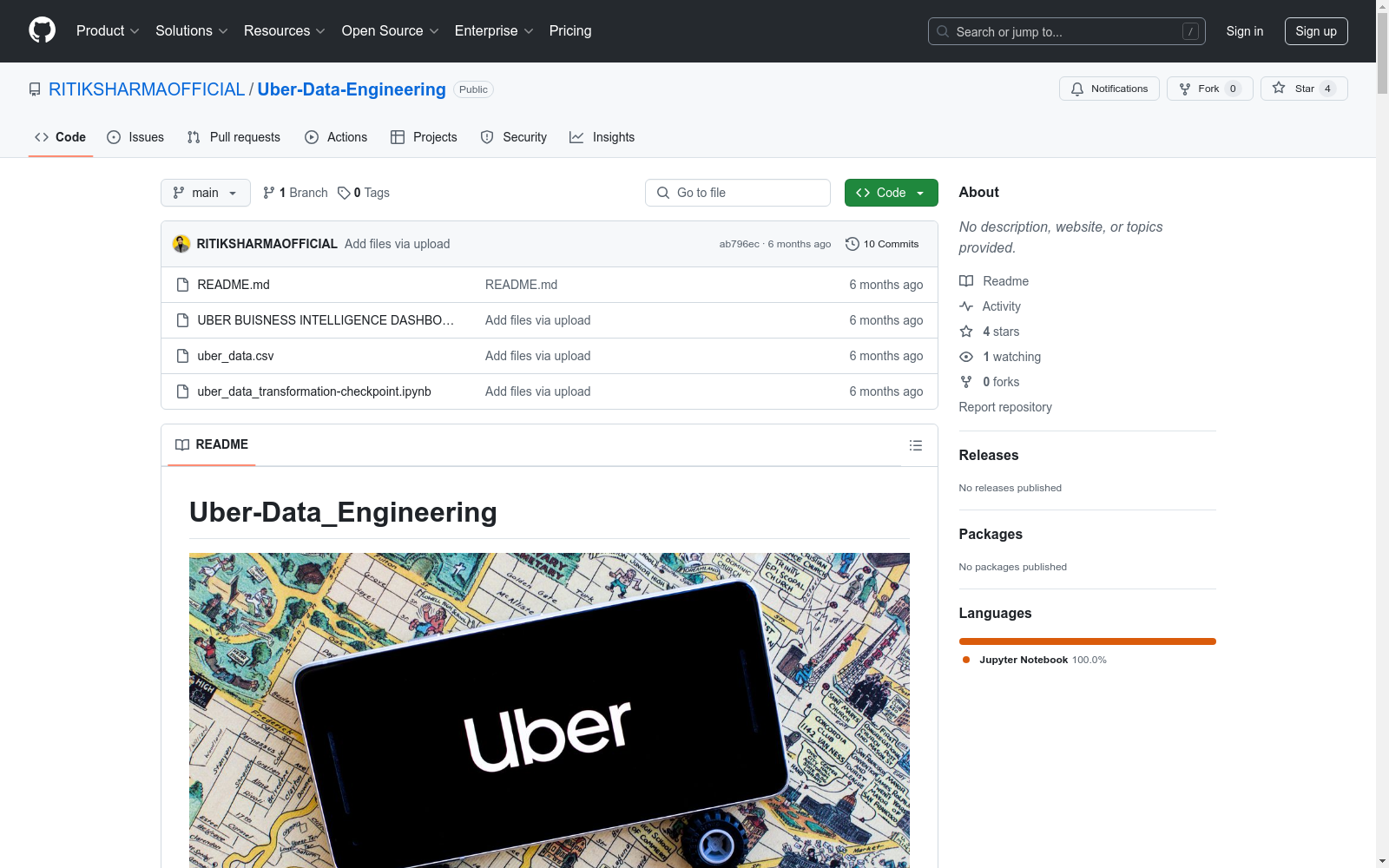Open the Actions tab

pyautogui.click(x=336, y=137)
